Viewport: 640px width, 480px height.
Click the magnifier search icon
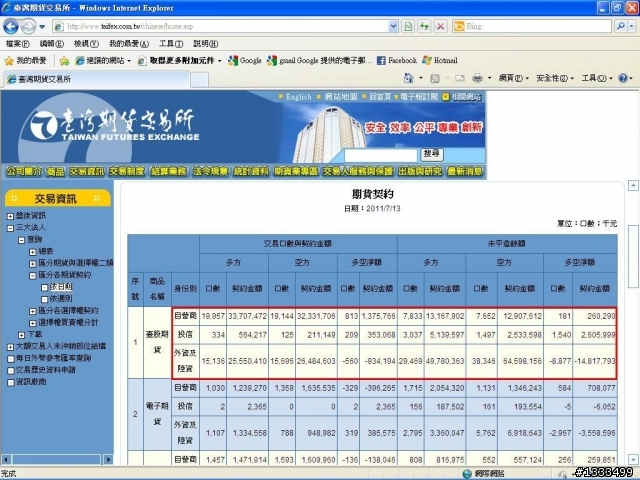tap(621, 26)
